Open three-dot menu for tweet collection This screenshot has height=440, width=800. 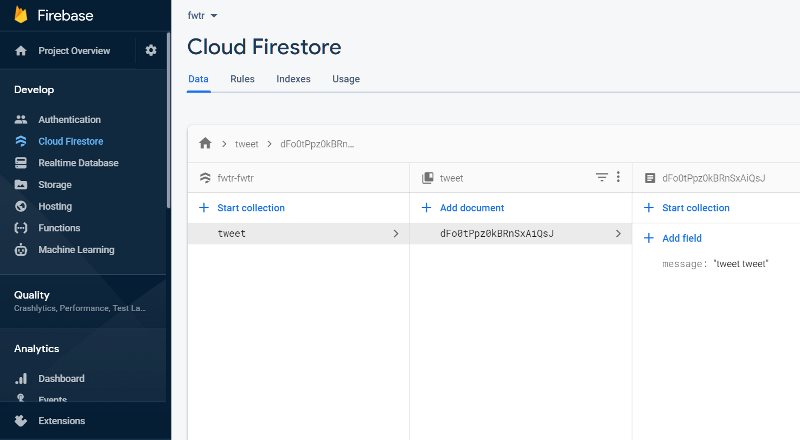click(x=618, y=177)
